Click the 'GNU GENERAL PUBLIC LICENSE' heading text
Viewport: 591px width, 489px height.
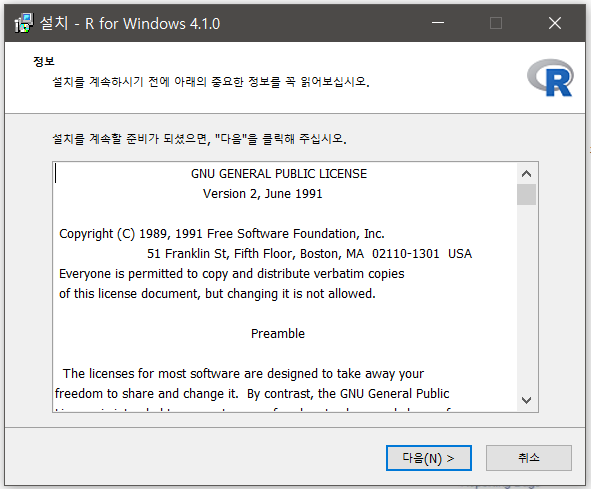[279, 174]
